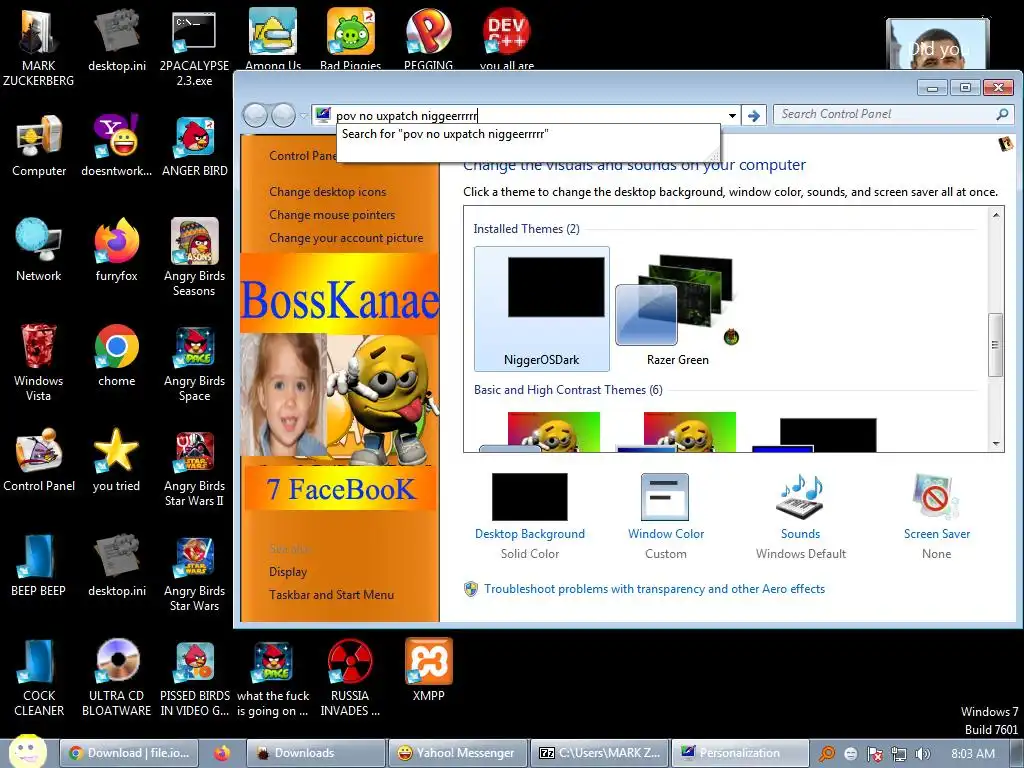
Task: Open Change your account picture link
Action: coord(346,238)
